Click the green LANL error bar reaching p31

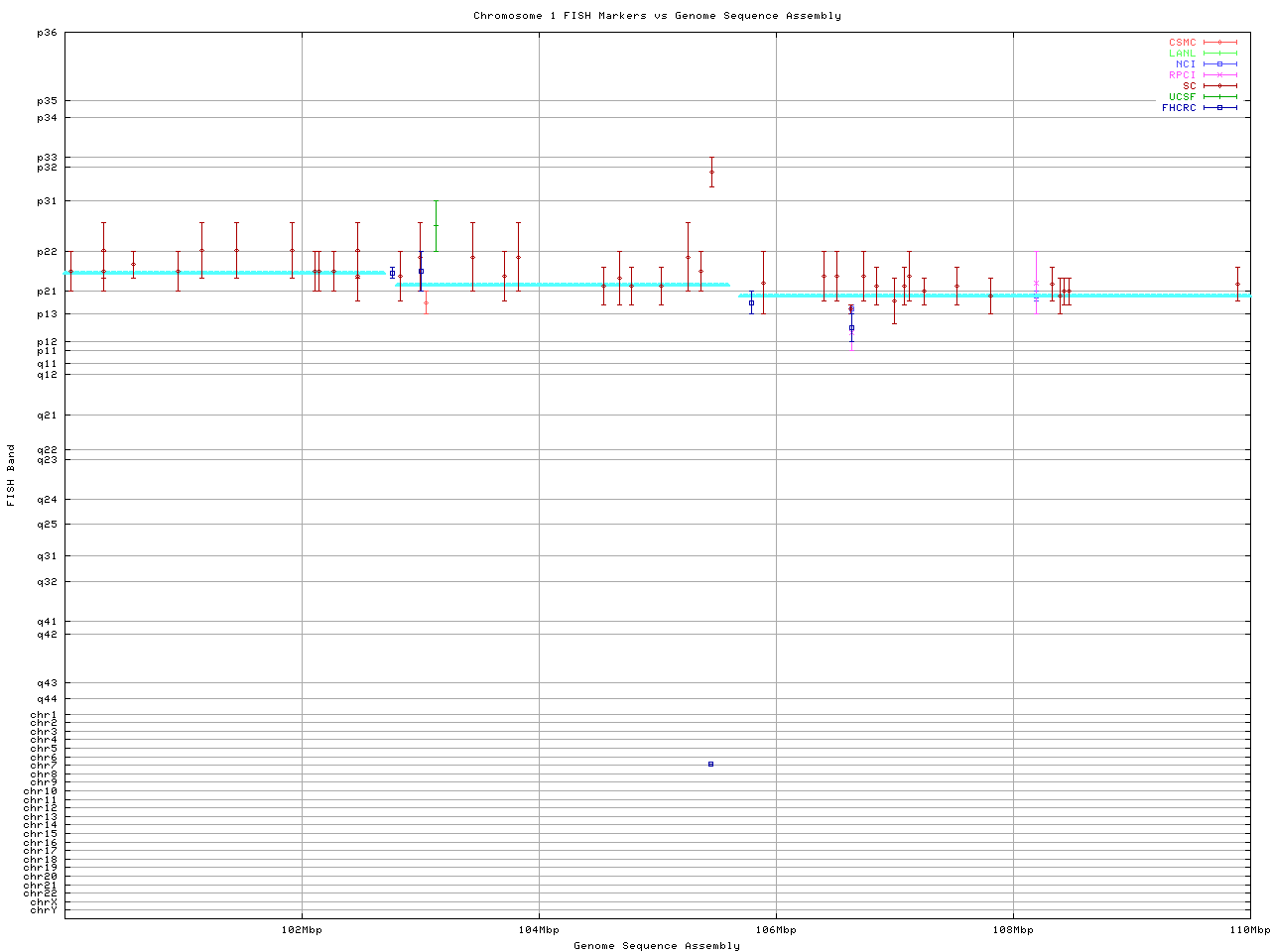tap(436, 224)
